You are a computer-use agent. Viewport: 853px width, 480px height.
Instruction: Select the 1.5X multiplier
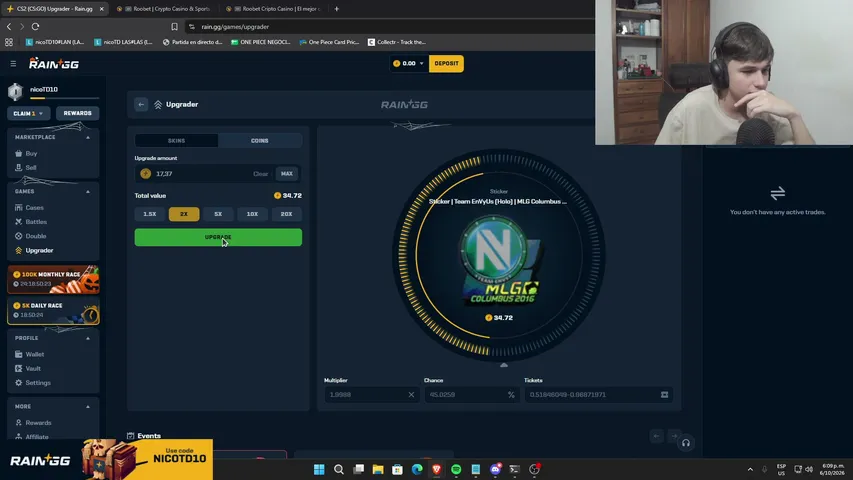pos(150,214)
